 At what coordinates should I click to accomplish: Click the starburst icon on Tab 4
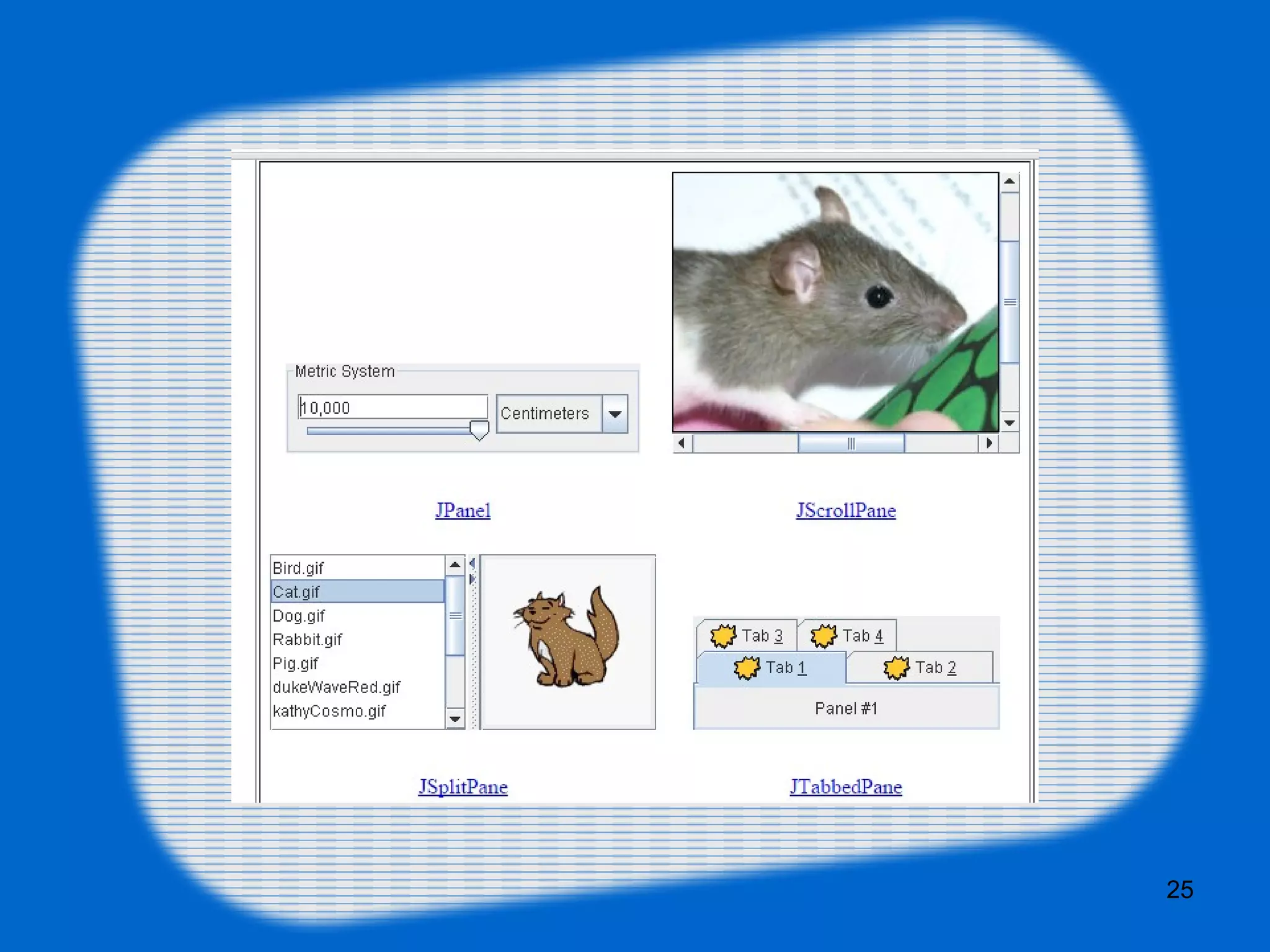point(824,636)
